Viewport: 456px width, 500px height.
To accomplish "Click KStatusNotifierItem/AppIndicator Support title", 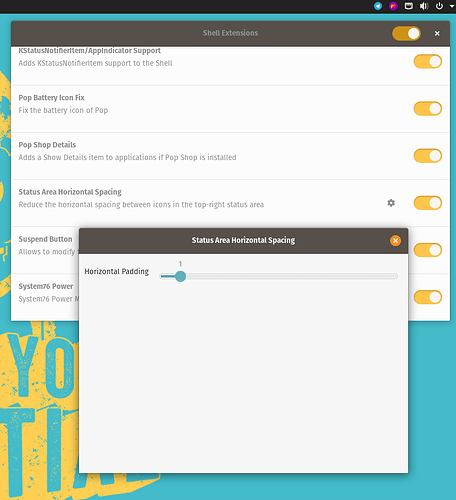I will [x=89, y=51].
